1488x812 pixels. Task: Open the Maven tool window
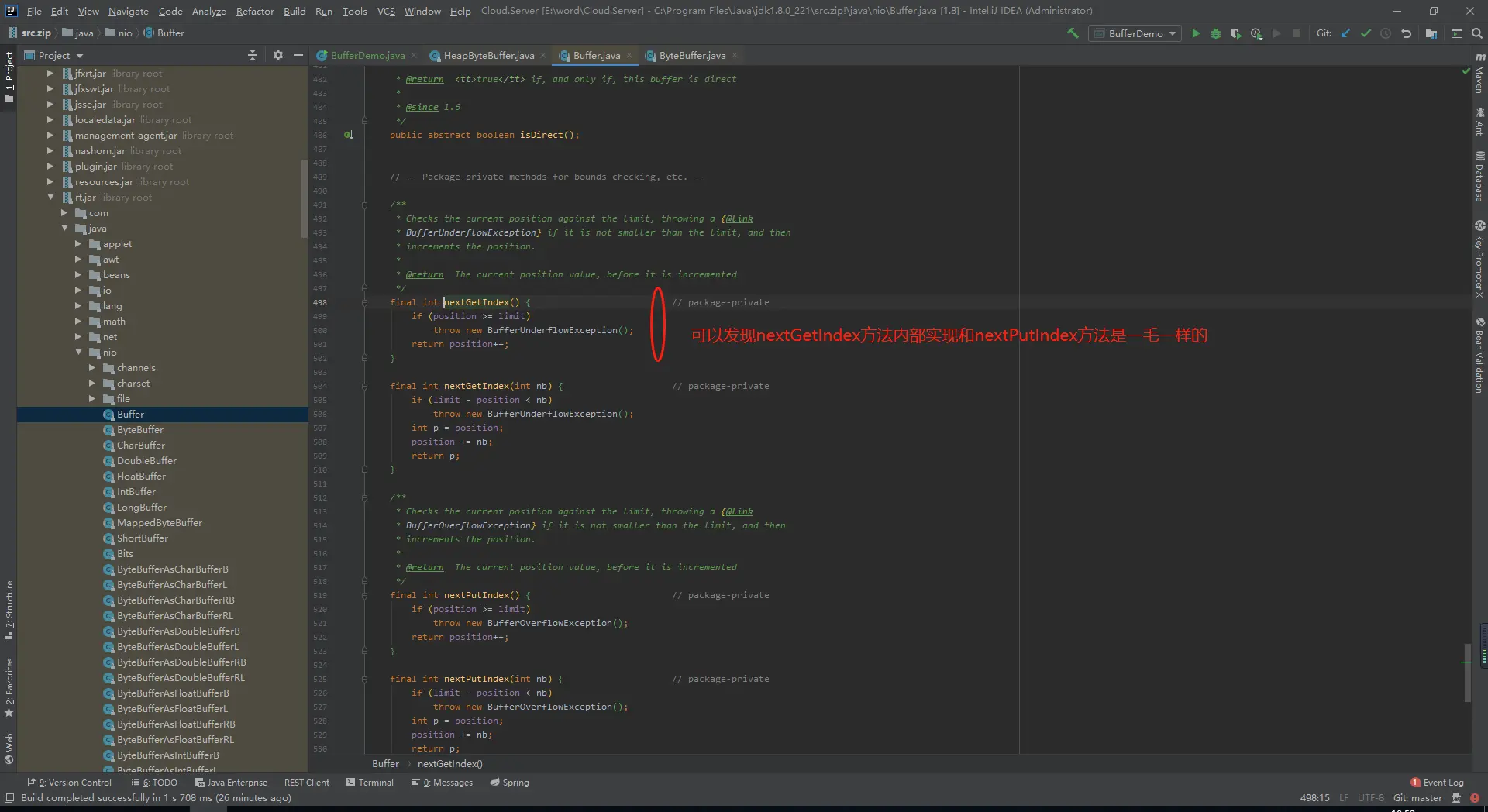[1479, 73]
